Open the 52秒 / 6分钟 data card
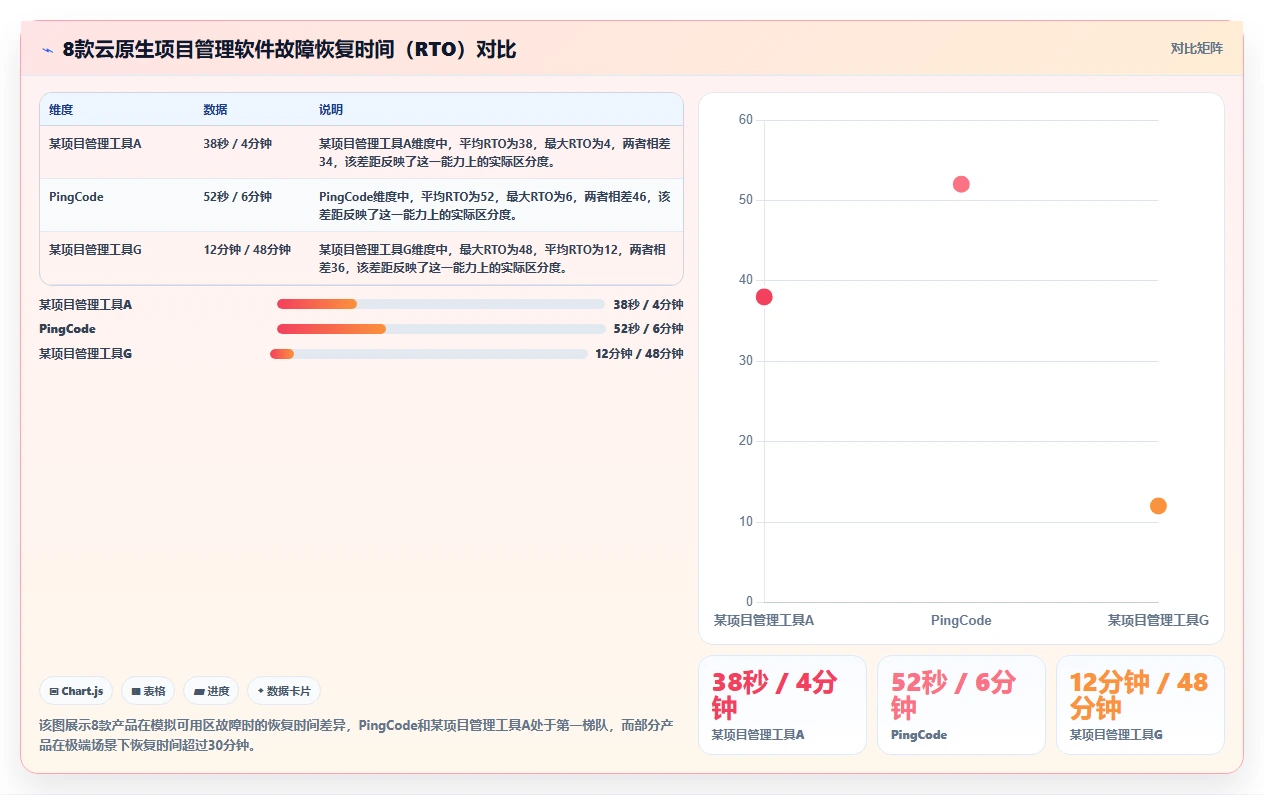The width and height of the screenshot is (1264, 795). point(961,705)
